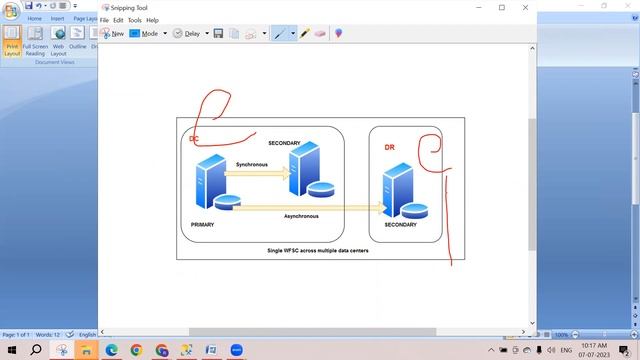Copy the snip to clipboard
Image resolution: width=640 pixels, height=360 pixels.
(x=234, y=33)
